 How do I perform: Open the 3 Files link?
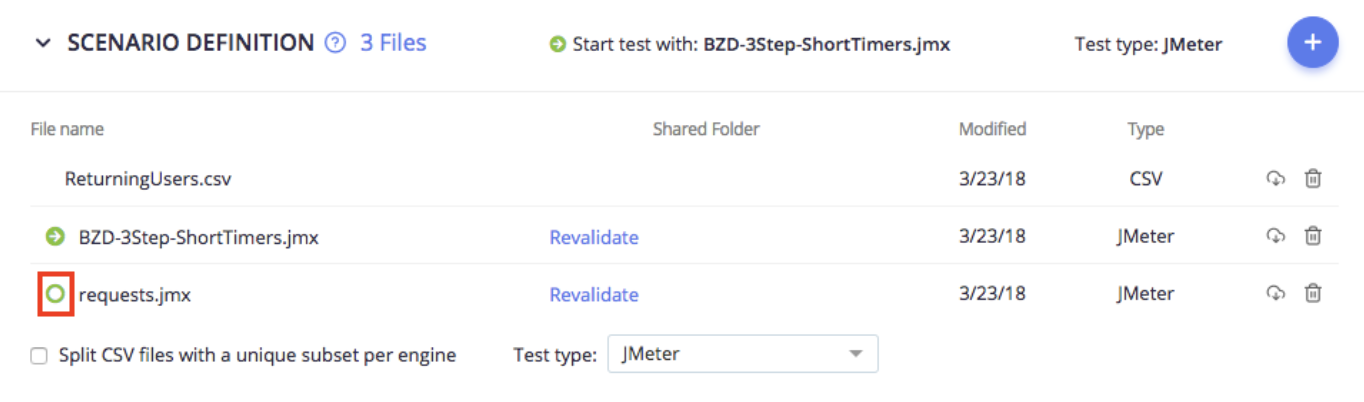coord(393,43)
